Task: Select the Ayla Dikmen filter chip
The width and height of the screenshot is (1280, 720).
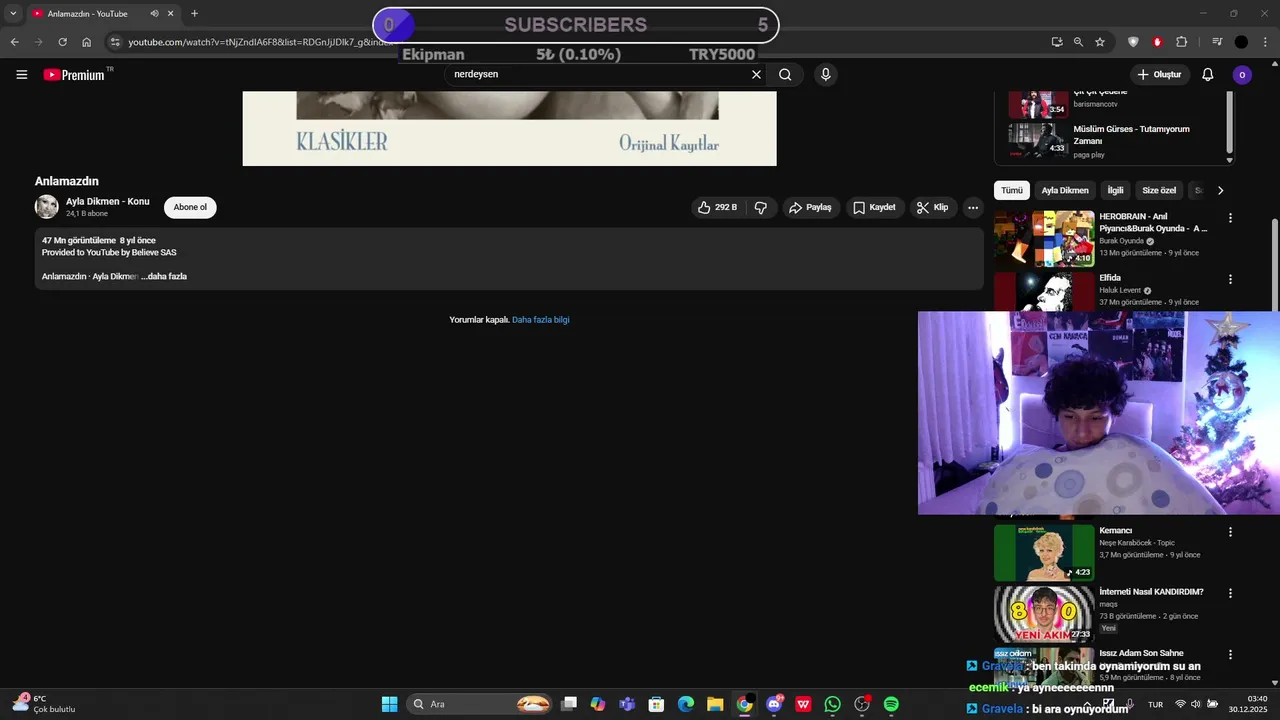Action: [x=1065, y=190]
